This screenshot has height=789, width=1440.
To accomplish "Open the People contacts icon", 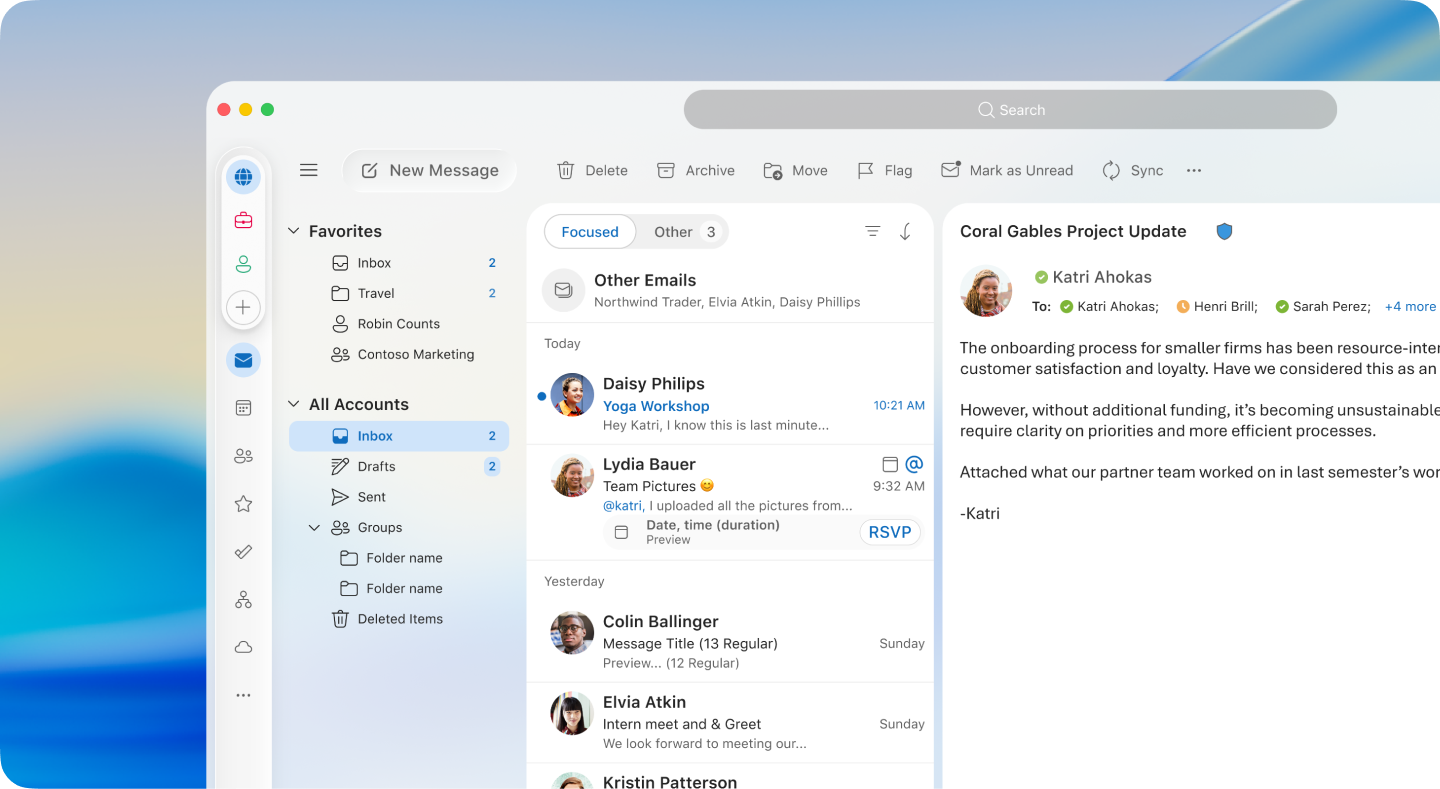I will [243, 456].
